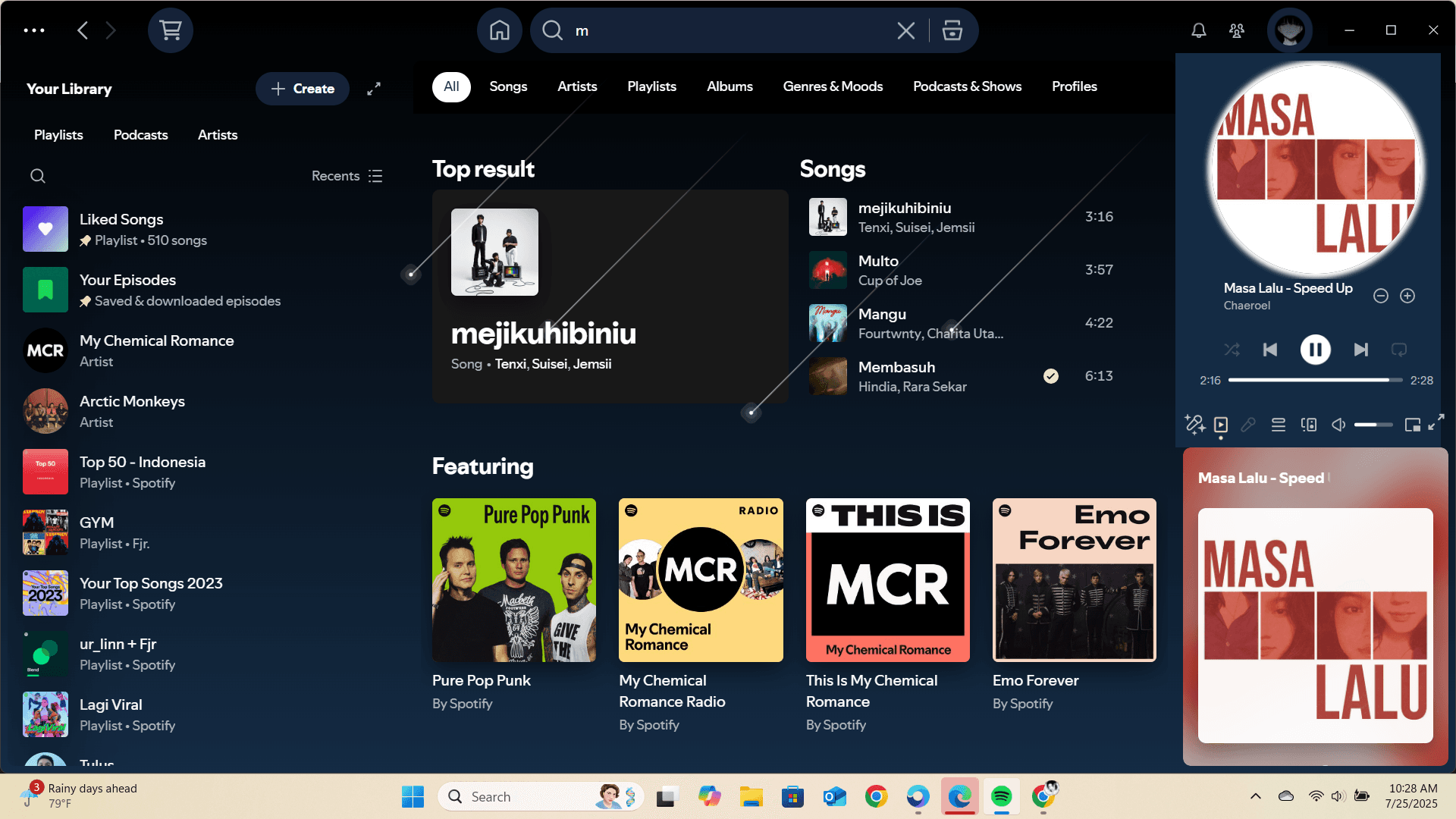Toggle saved checkmark on Membasuh
The width and height of the screenshot is (1456, 819).
point(1051,376)
